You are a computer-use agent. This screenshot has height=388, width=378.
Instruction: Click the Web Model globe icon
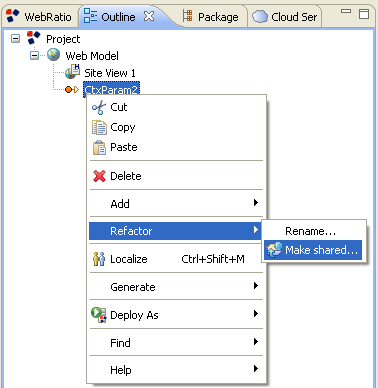pos(53,55)
